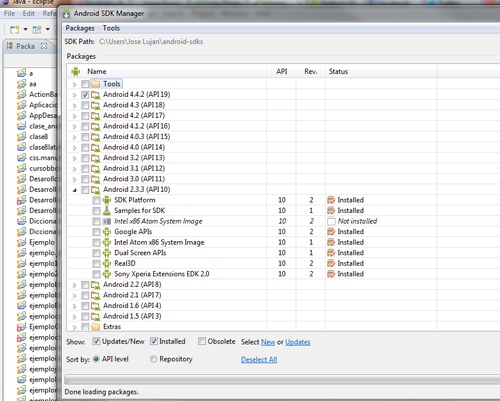
Task: Check the Tools package checkbox
Action: [x=85, y=84]
